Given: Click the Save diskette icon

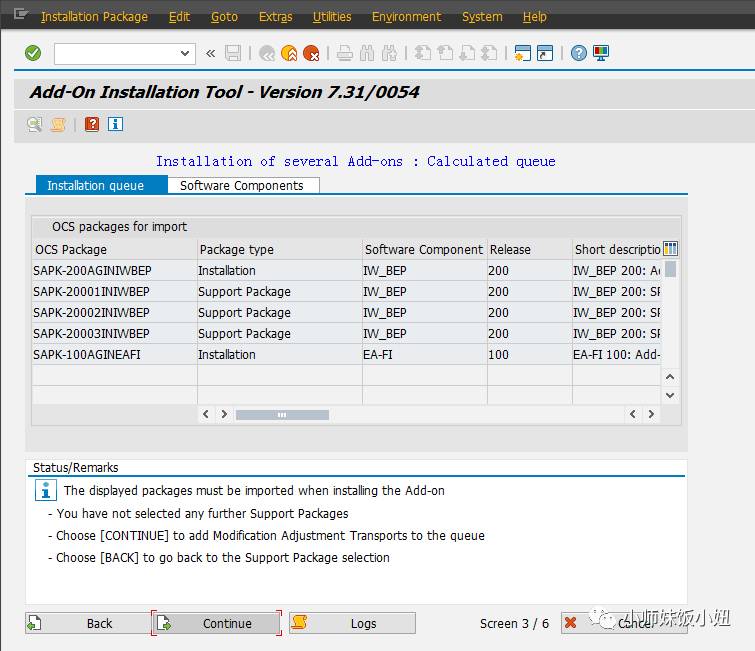Looking at the screenshot, I should 233,53.
